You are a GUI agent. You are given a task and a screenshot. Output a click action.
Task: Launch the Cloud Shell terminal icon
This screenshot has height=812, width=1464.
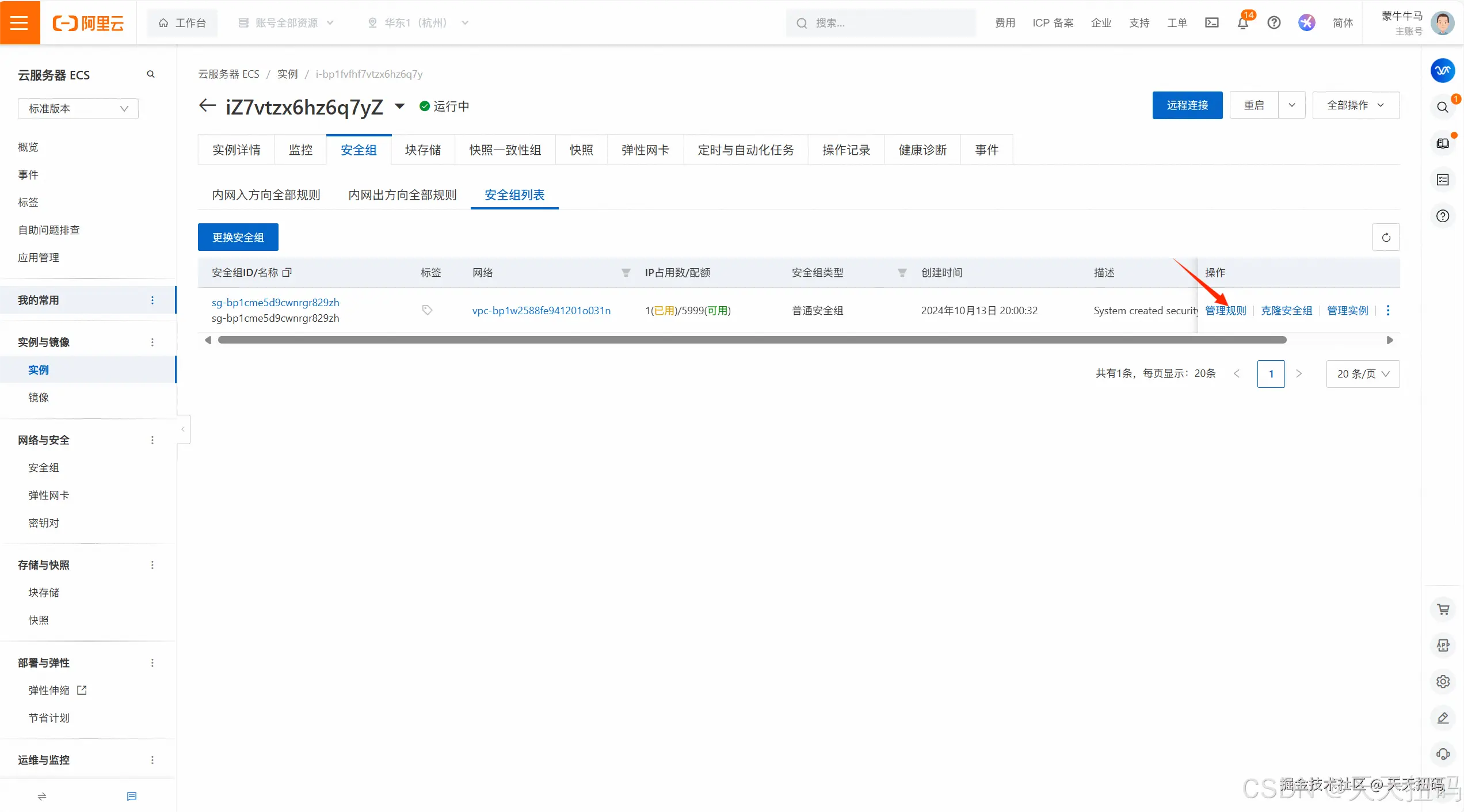1211,23
